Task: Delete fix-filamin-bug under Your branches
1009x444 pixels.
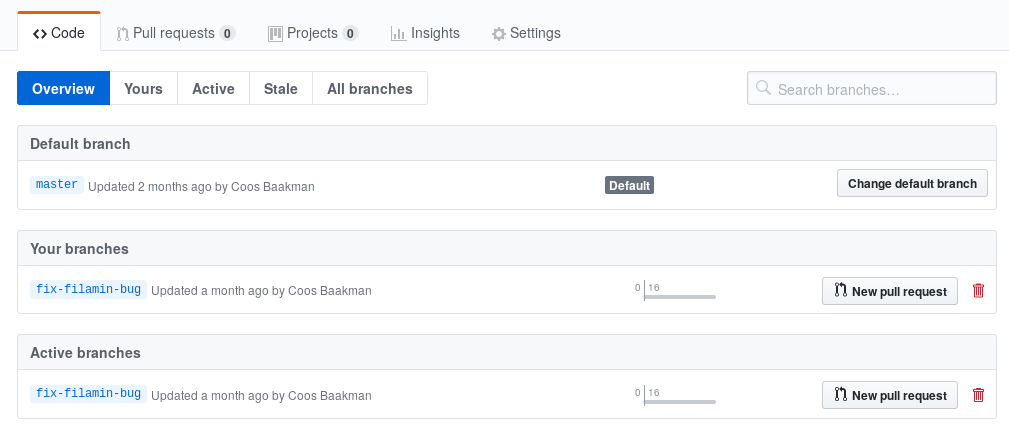Action: tap(978, 291)
